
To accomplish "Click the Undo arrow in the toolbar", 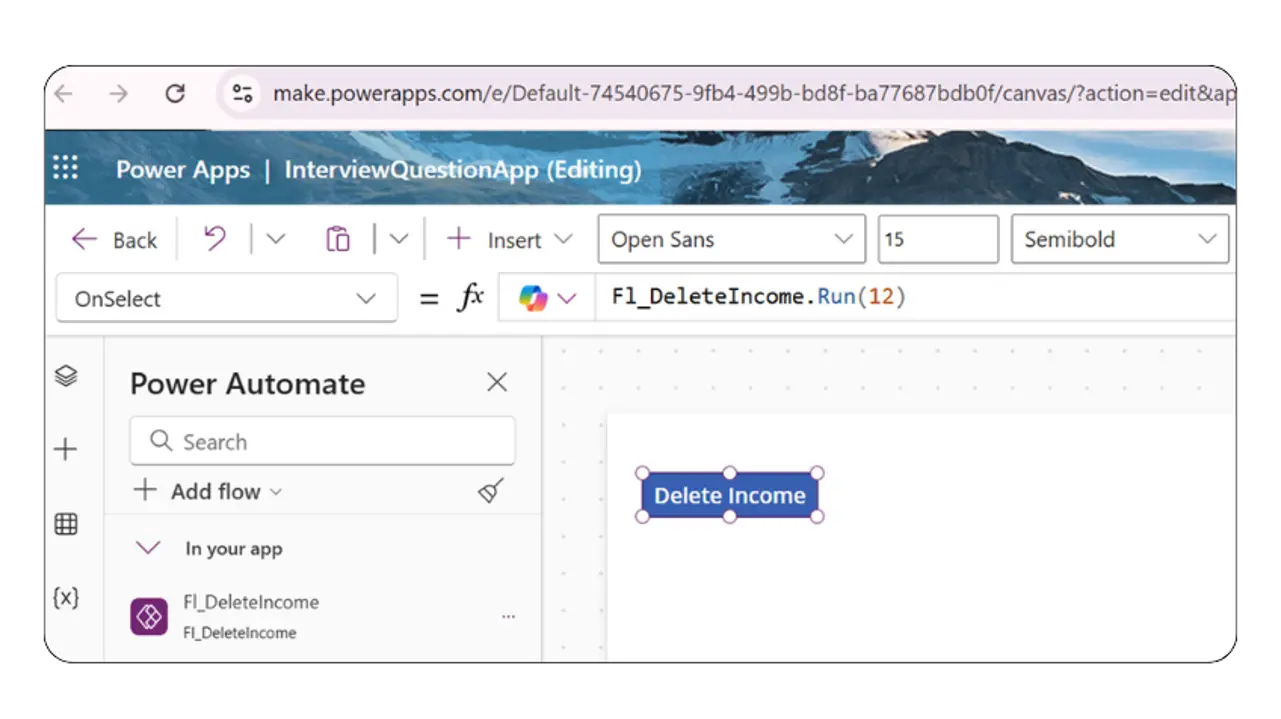I will 213,238.
